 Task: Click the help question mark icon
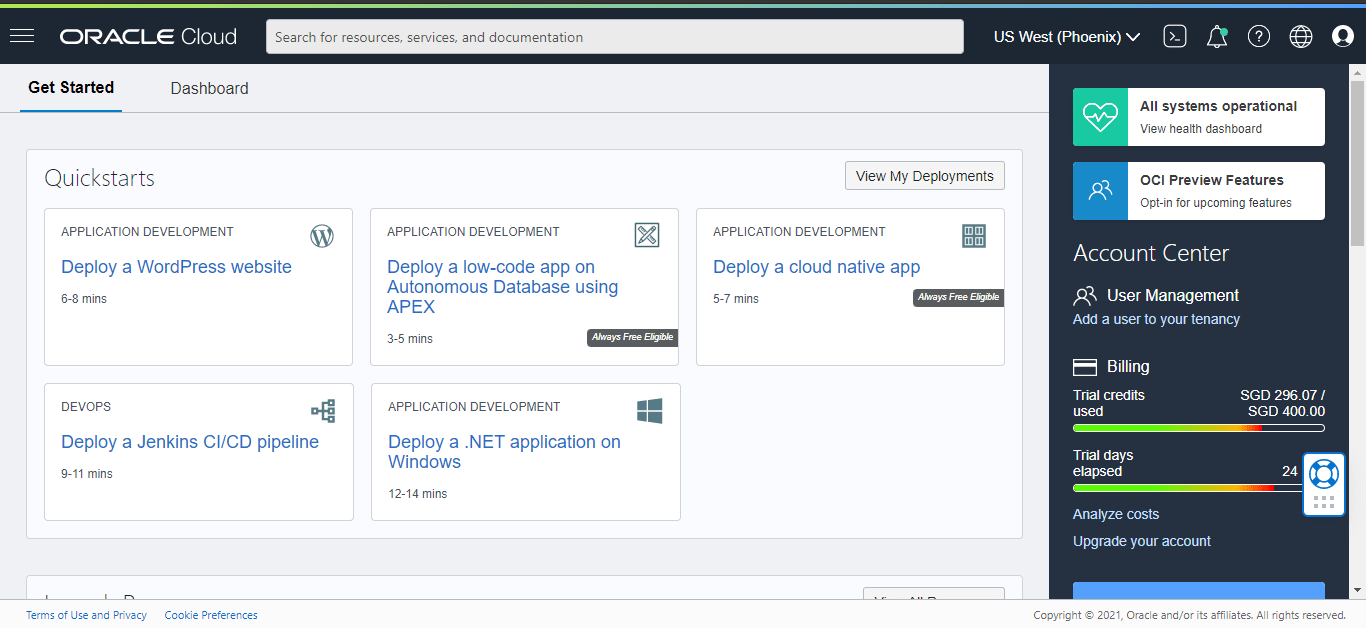[x=1259, y=37]
